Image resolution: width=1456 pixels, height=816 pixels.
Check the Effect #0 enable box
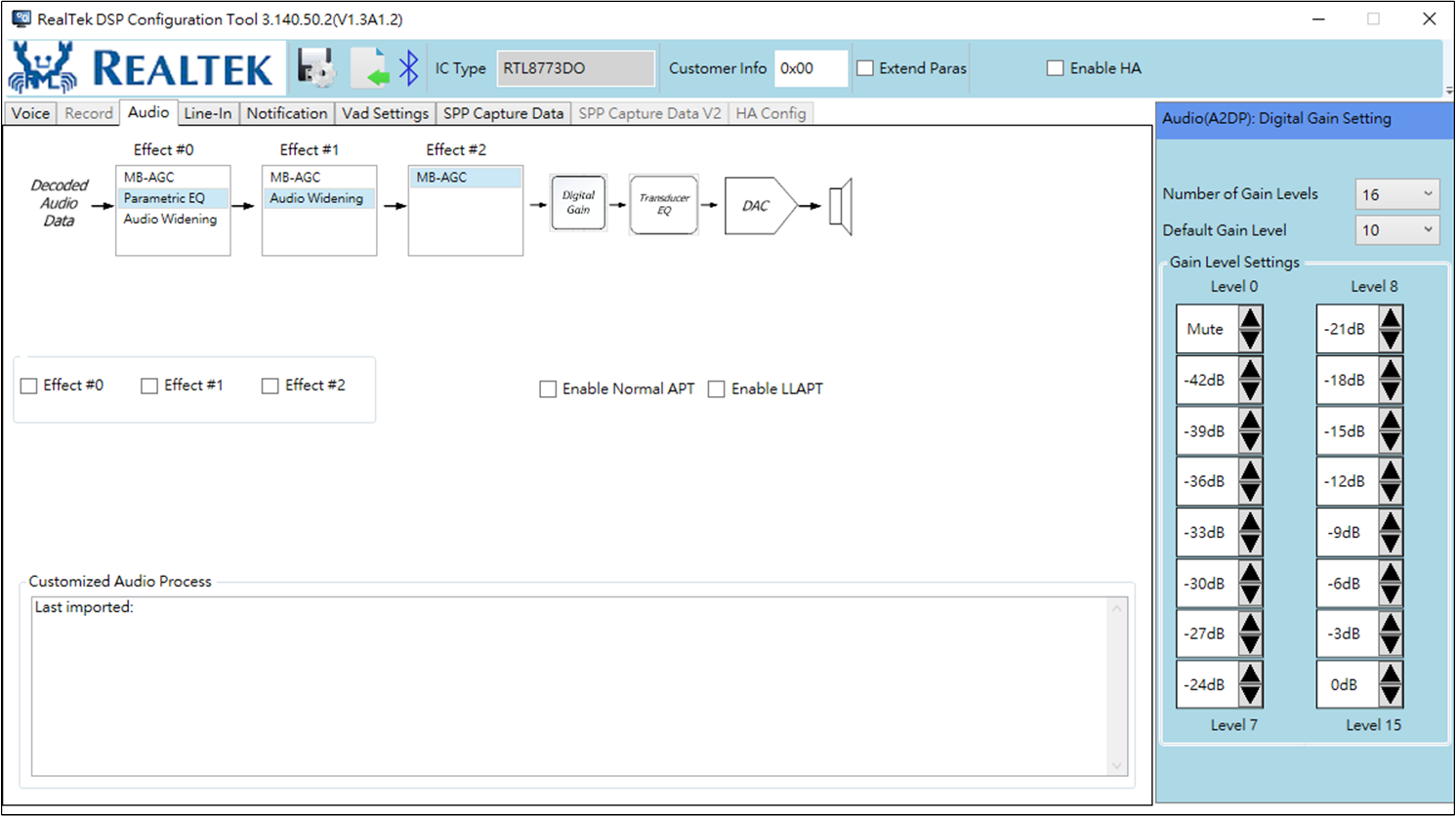[29, 386]
